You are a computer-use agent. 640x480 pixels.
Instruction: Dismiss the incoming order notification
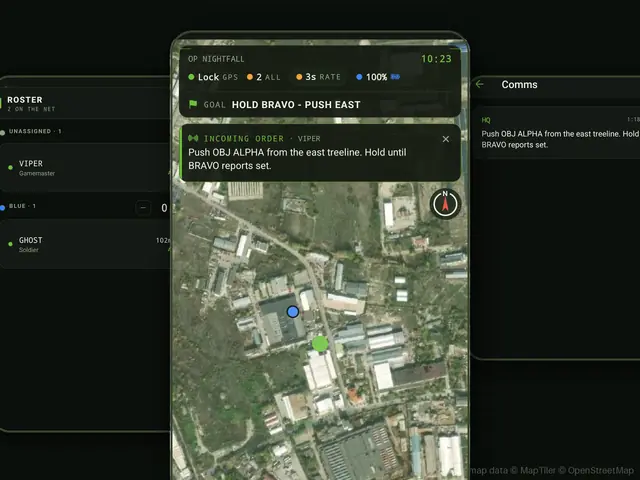446,139
